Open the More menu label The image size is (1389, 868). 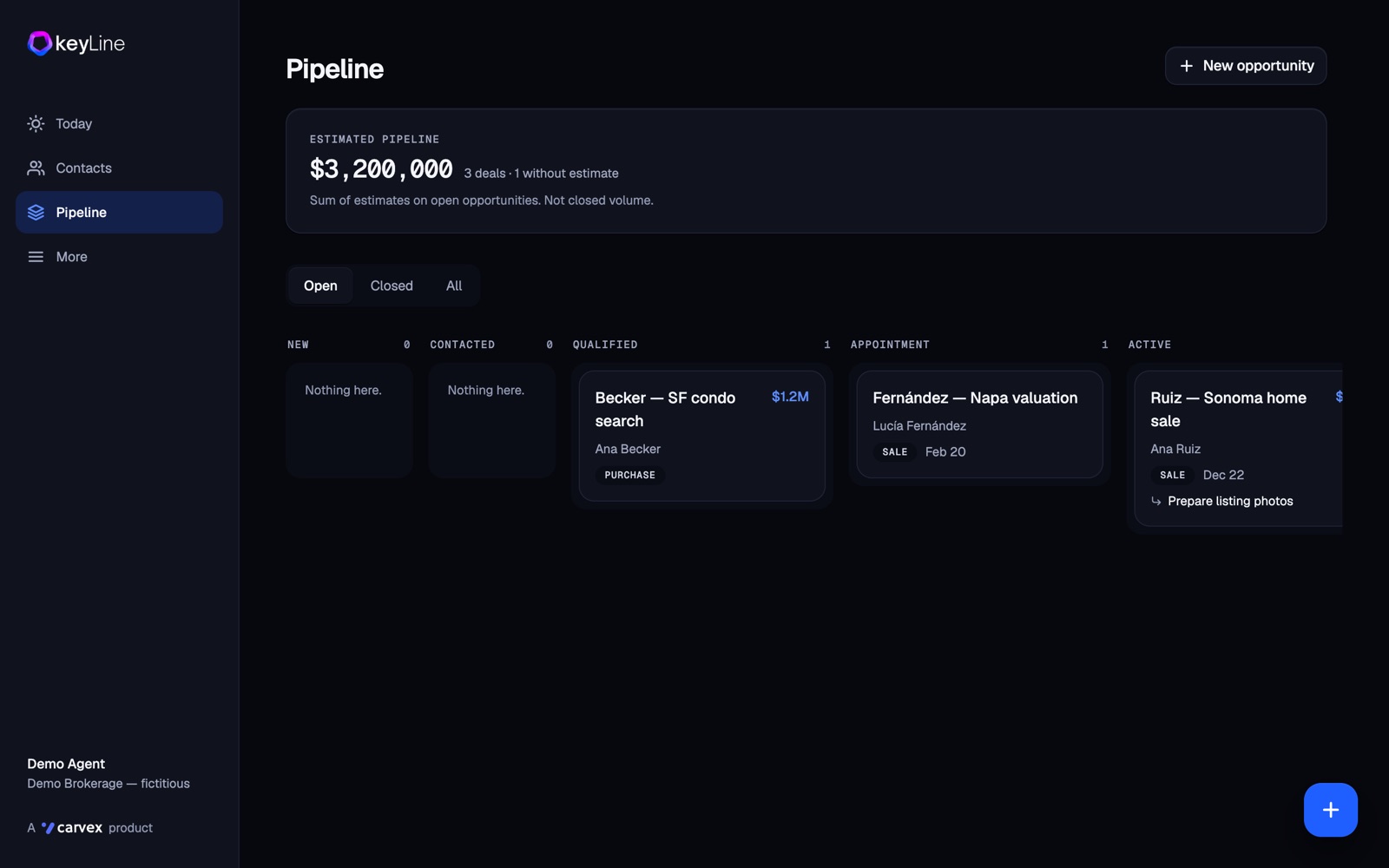[x=71, y=257]
